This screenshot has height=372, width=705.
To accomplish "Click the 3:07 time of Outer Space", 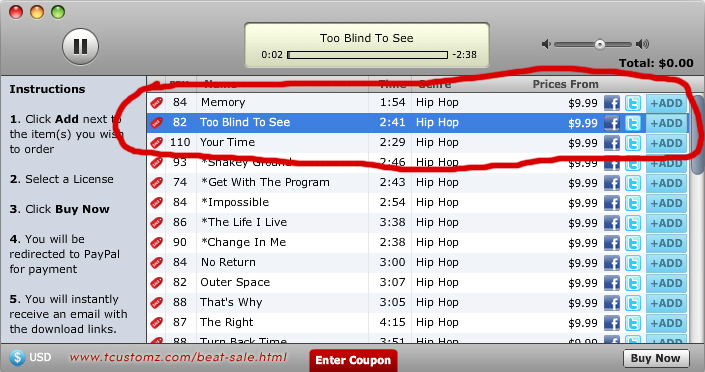I will pyautogui.click(x=392, y=282).
